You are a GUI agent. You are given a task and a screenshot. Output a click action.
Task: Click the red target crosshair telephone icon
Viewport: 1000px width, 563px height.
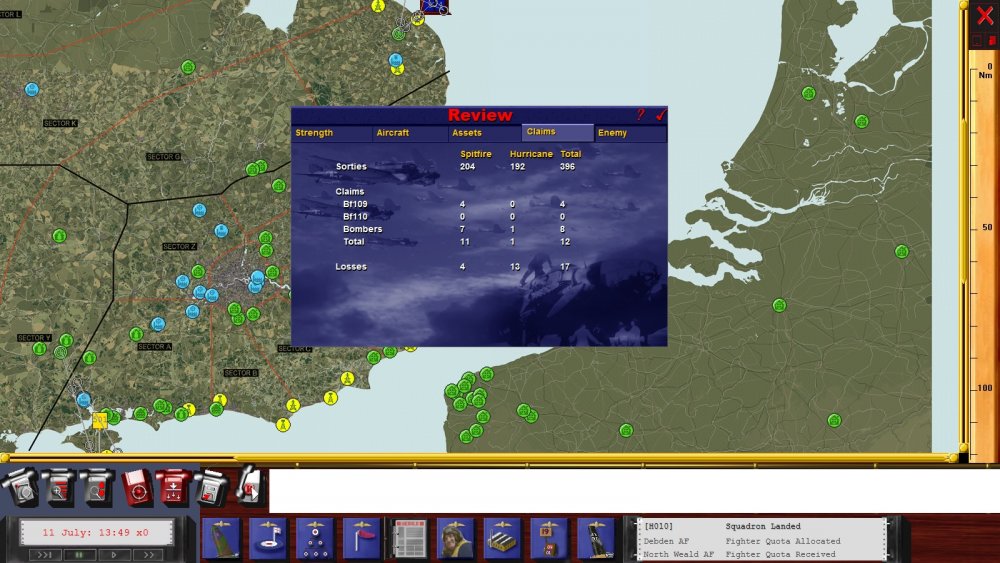click(137, 488)
